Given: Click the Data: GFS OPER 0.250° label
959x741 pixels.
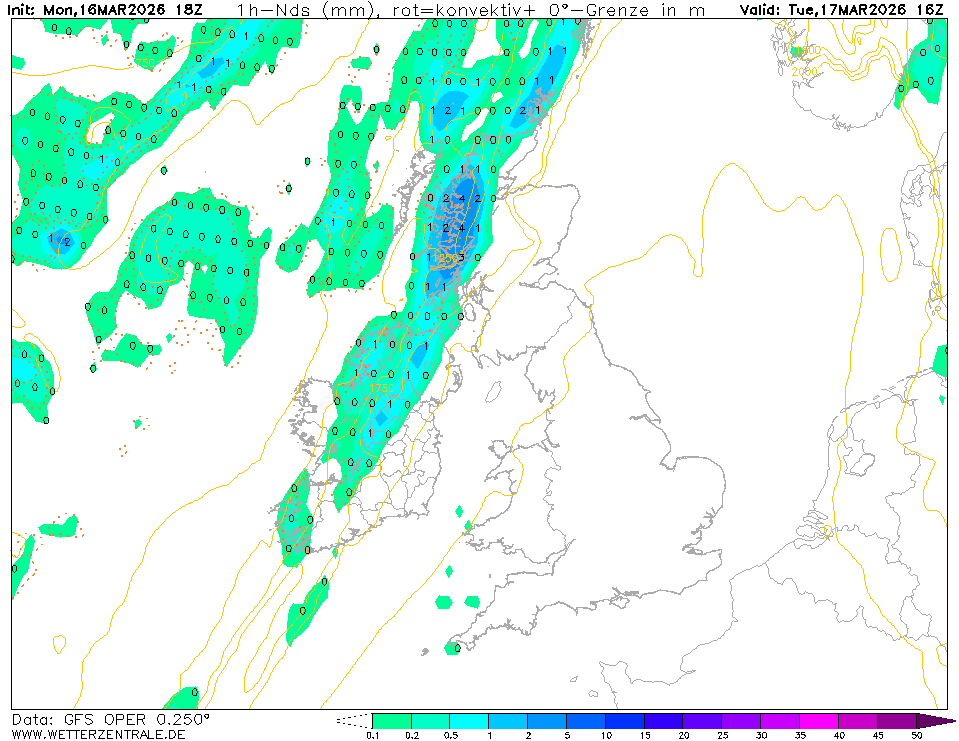Looking at the screenshot, I should [111, 719].
